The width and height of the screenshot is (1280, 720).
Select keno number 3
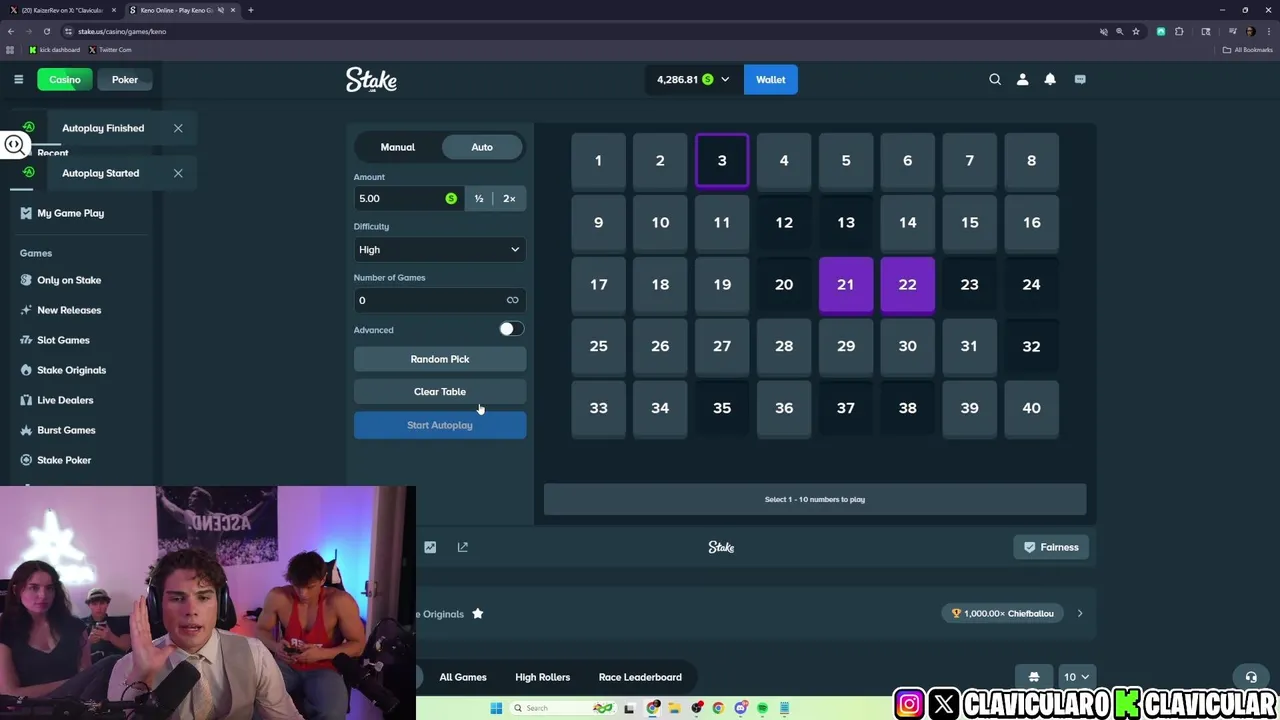point(722,161)
